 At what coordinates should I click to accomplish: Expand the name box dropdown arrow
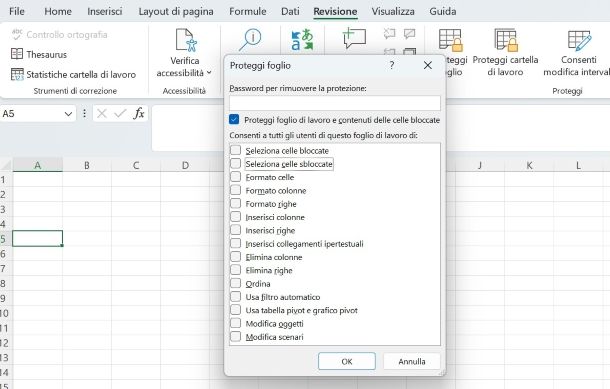(x=68, y=114)
